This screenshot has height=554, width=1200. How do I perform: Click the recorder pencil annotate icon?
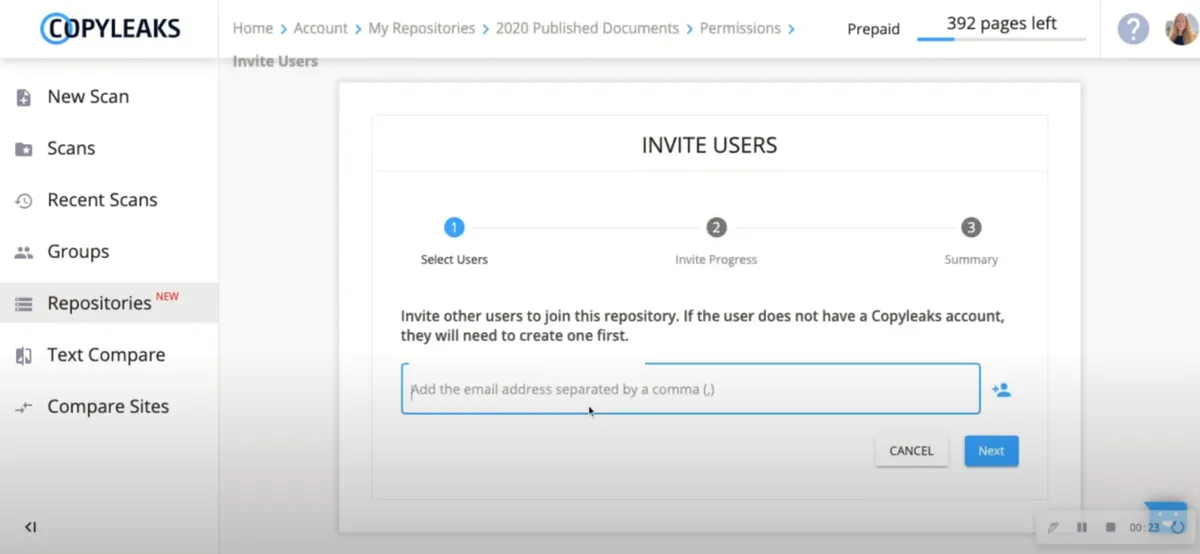pos(1053,527)
